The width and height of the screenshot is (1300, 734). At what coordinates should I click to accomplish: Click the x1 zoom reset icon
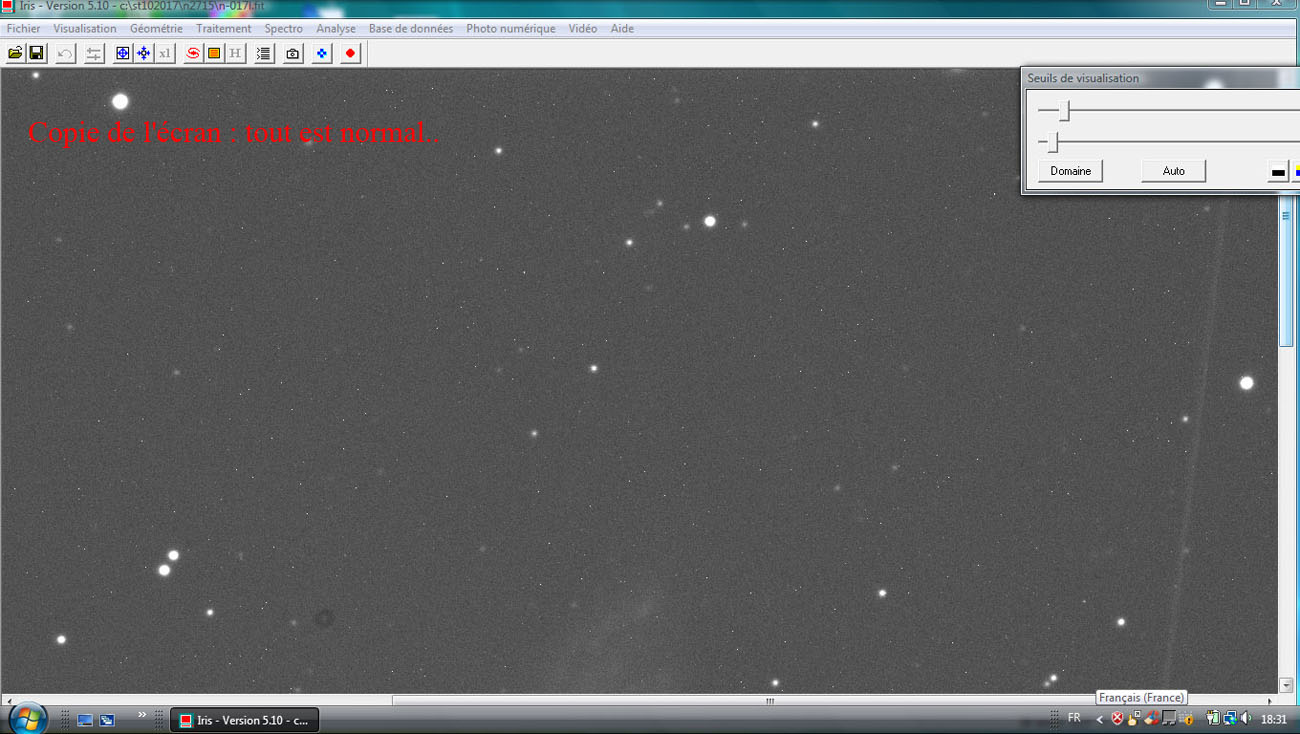165,53
